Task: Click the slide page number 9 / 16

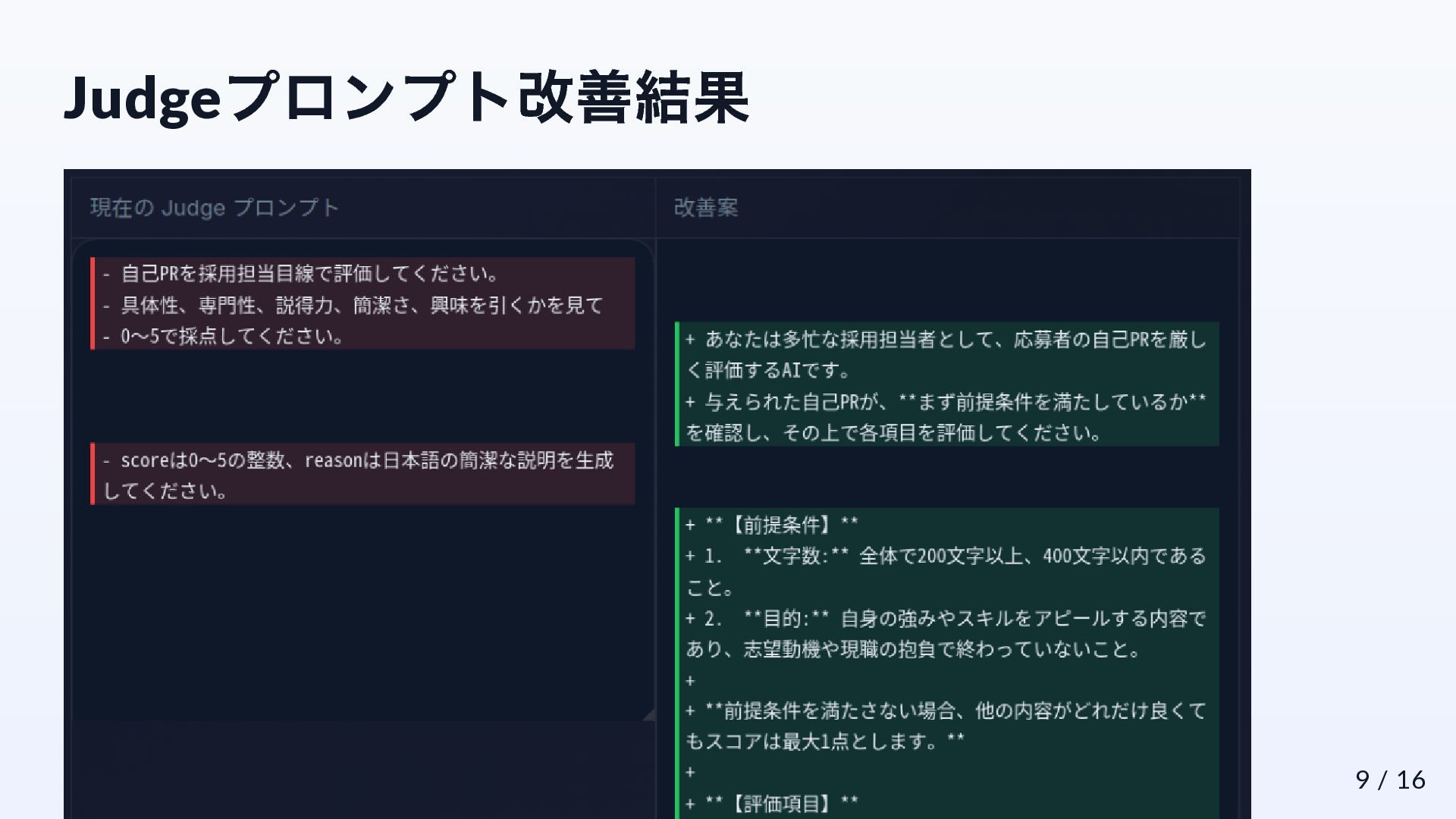Action: 1389,780
